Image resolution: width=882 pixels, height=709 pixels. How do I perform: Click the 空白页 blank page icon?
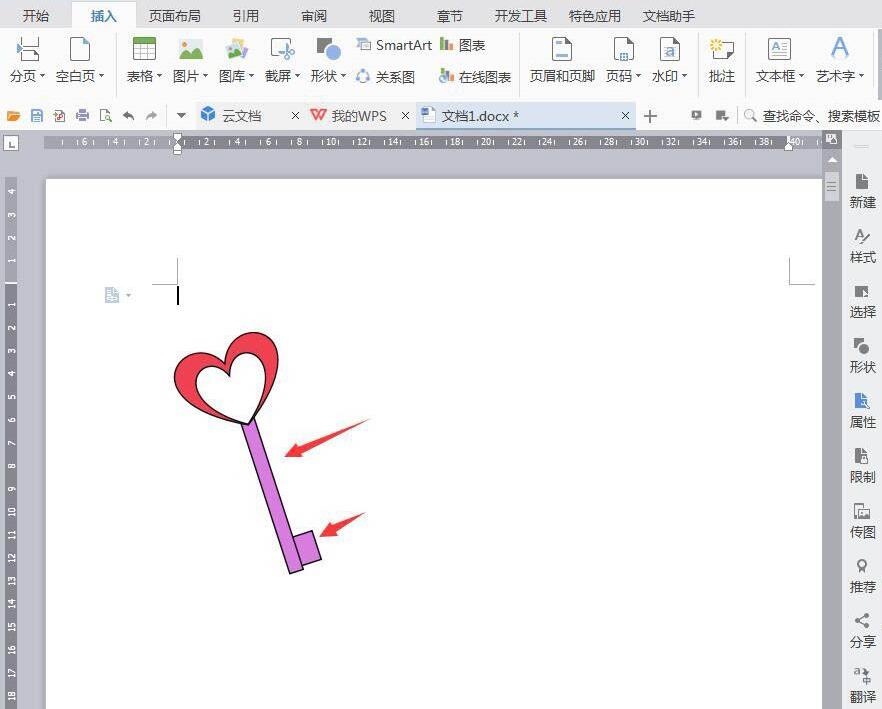tap(79, 49)
